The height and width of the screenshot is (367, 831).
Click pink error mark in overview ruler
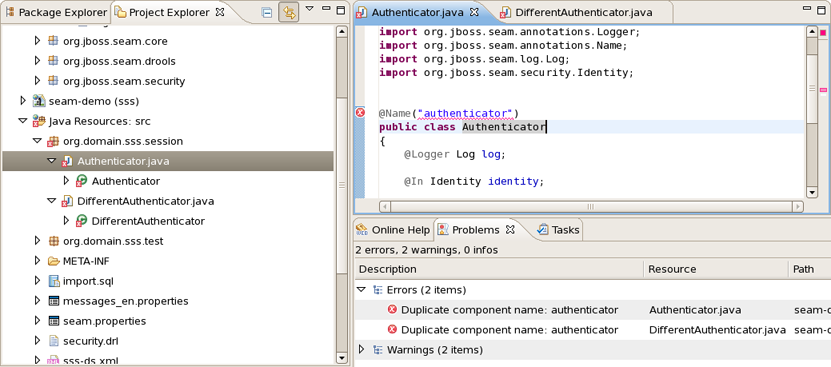pos(823,90)
